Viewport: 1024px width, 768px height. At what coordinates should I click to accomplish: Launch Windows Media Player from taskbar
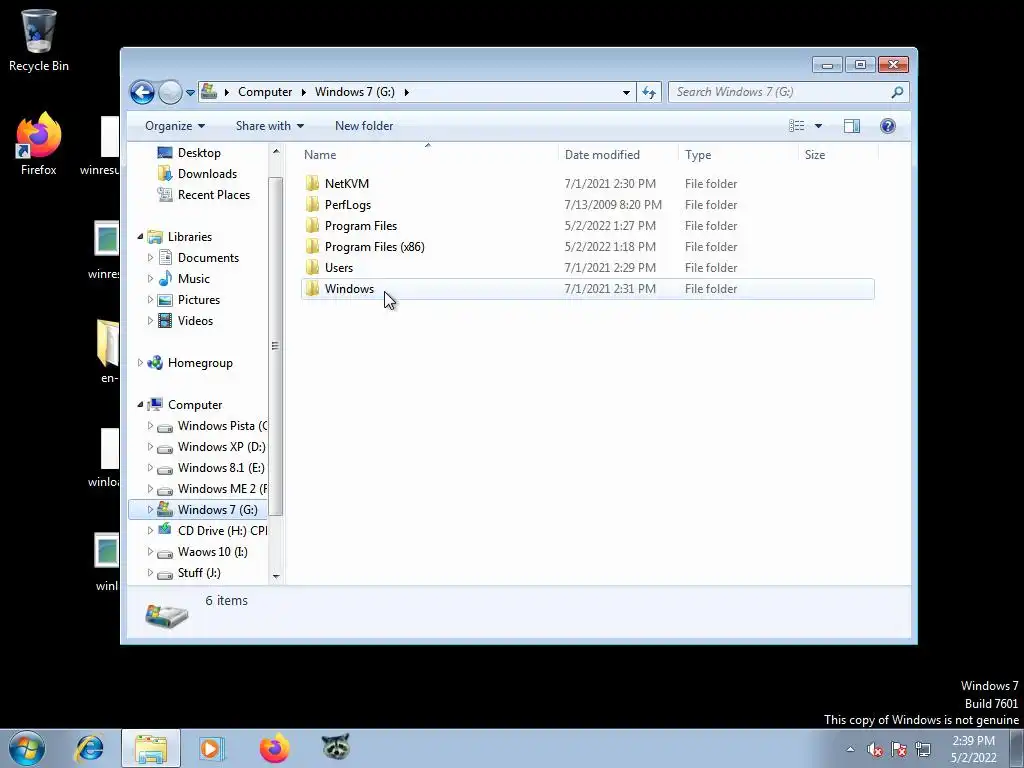click(x=212, y=748)
